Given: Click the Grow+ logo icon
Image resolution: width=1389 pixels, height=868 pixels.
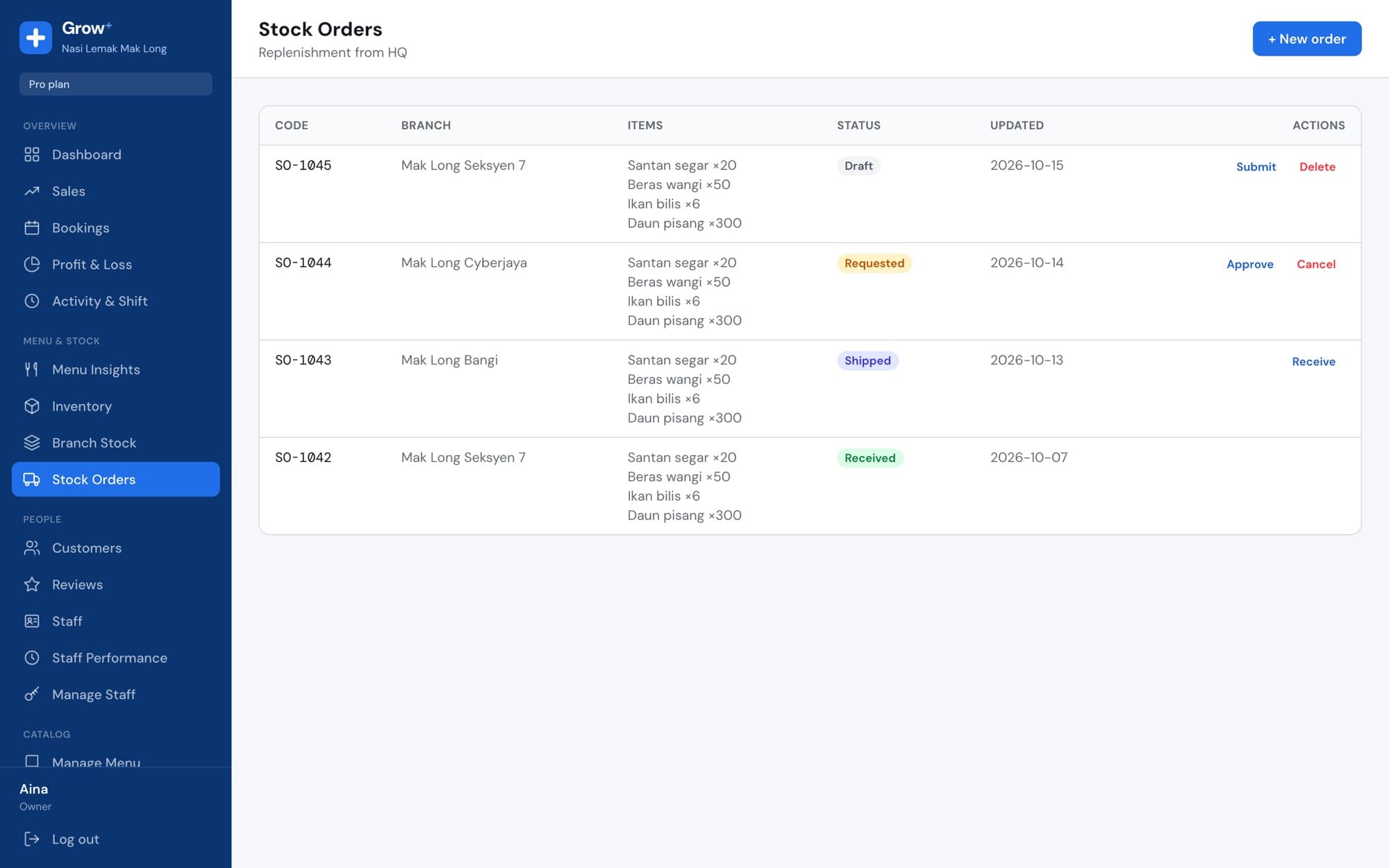Looking at the screenshot, I should coord(36,37).
